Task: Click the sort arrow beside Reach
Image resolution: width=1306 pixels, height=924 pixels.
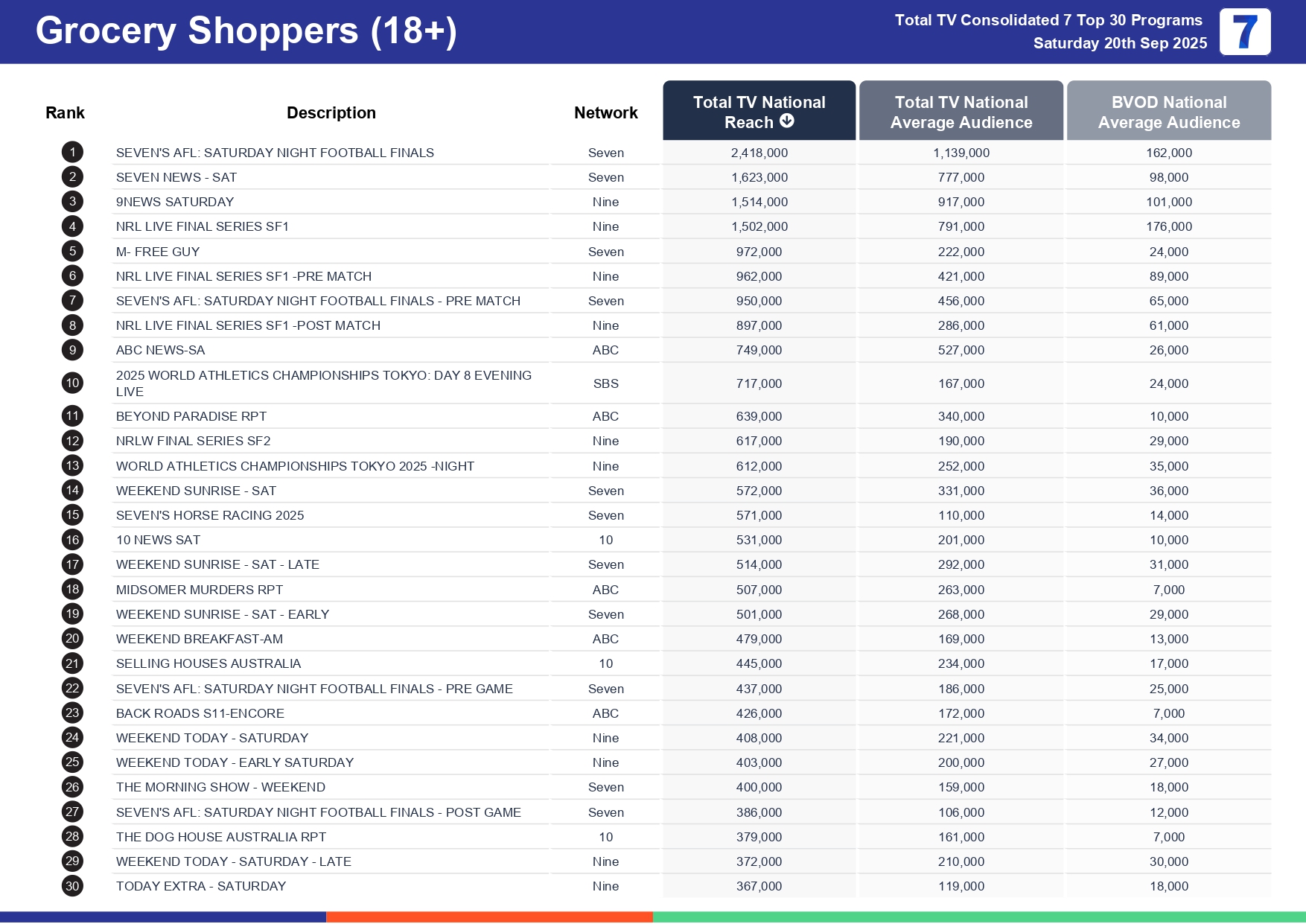Action: (787, 121)
